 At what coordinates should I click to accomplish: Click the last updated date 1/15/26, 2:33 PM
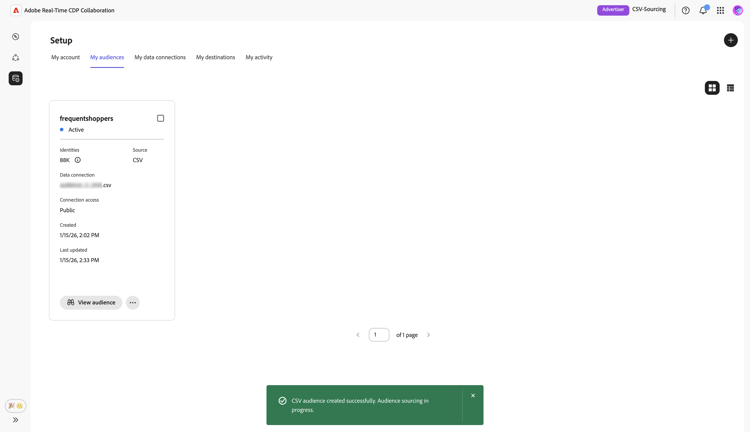point(79,260)
